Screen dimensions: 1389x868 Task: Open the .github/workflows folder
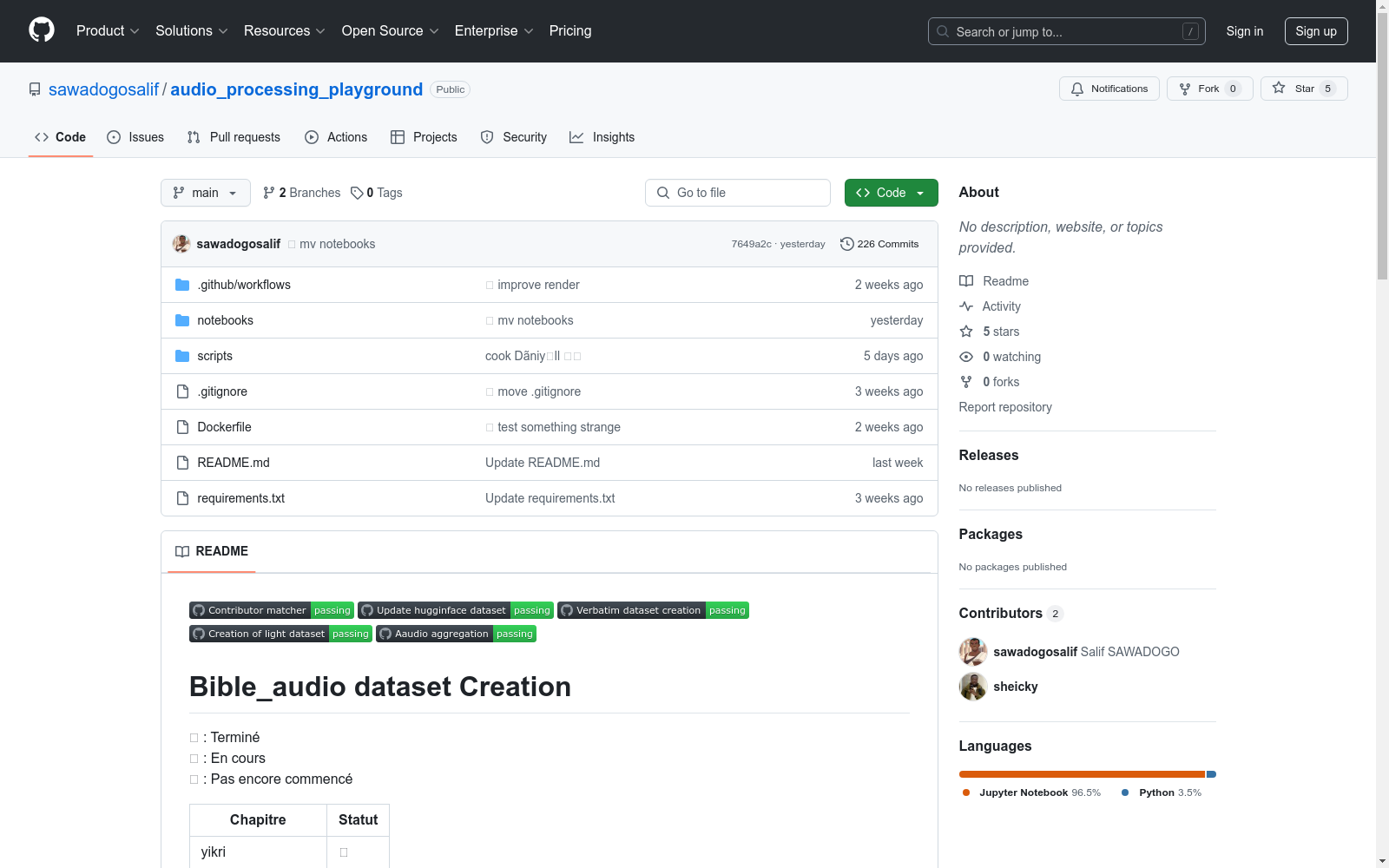pyautogui.click(x=244, y=285)
